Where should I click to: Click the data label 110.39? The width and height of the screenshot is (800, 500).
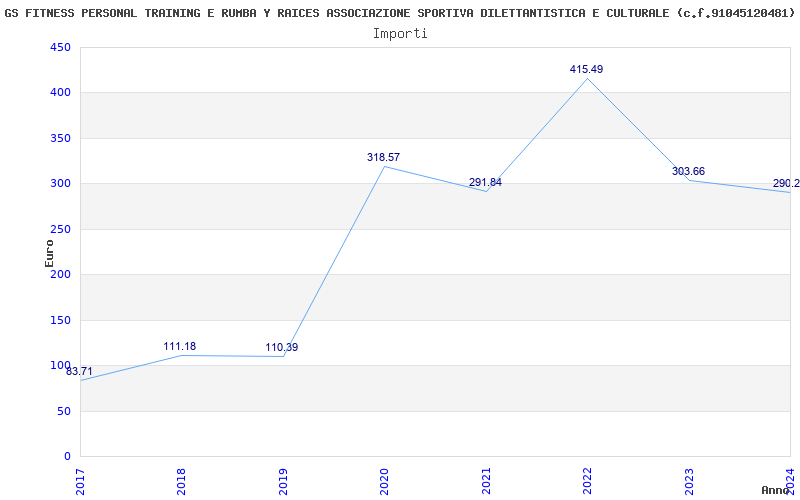[x=282, y=348]
